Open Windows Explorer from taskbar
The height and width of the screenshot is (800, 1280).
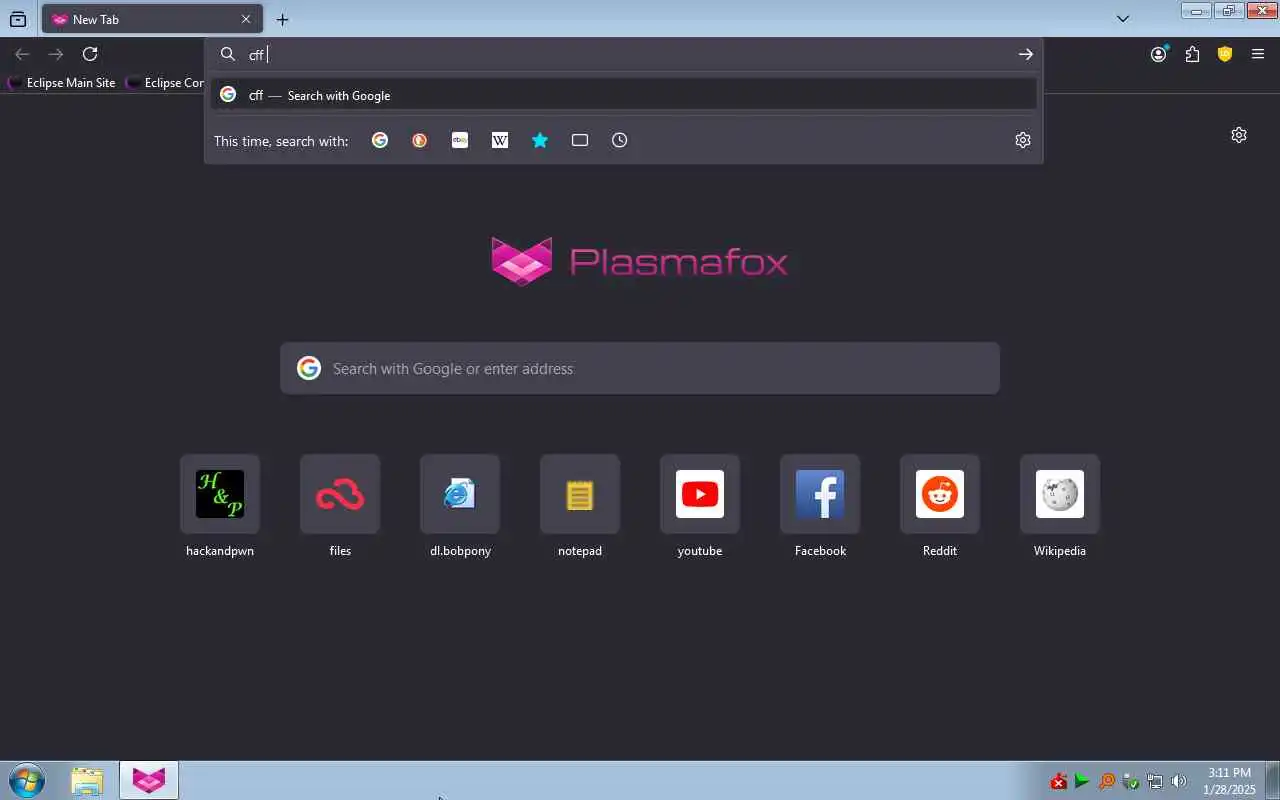tap(87, 780)
